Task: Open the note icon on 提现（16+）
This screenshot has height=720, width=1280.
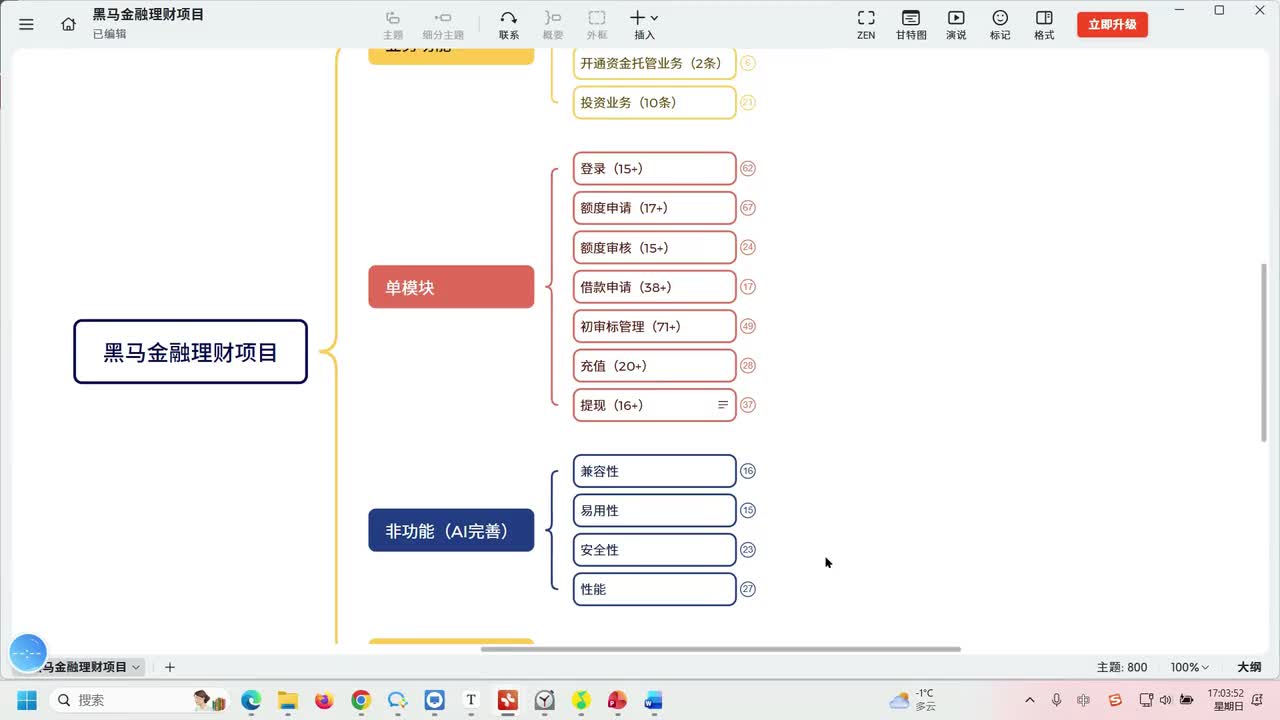Action: [723, 405]
